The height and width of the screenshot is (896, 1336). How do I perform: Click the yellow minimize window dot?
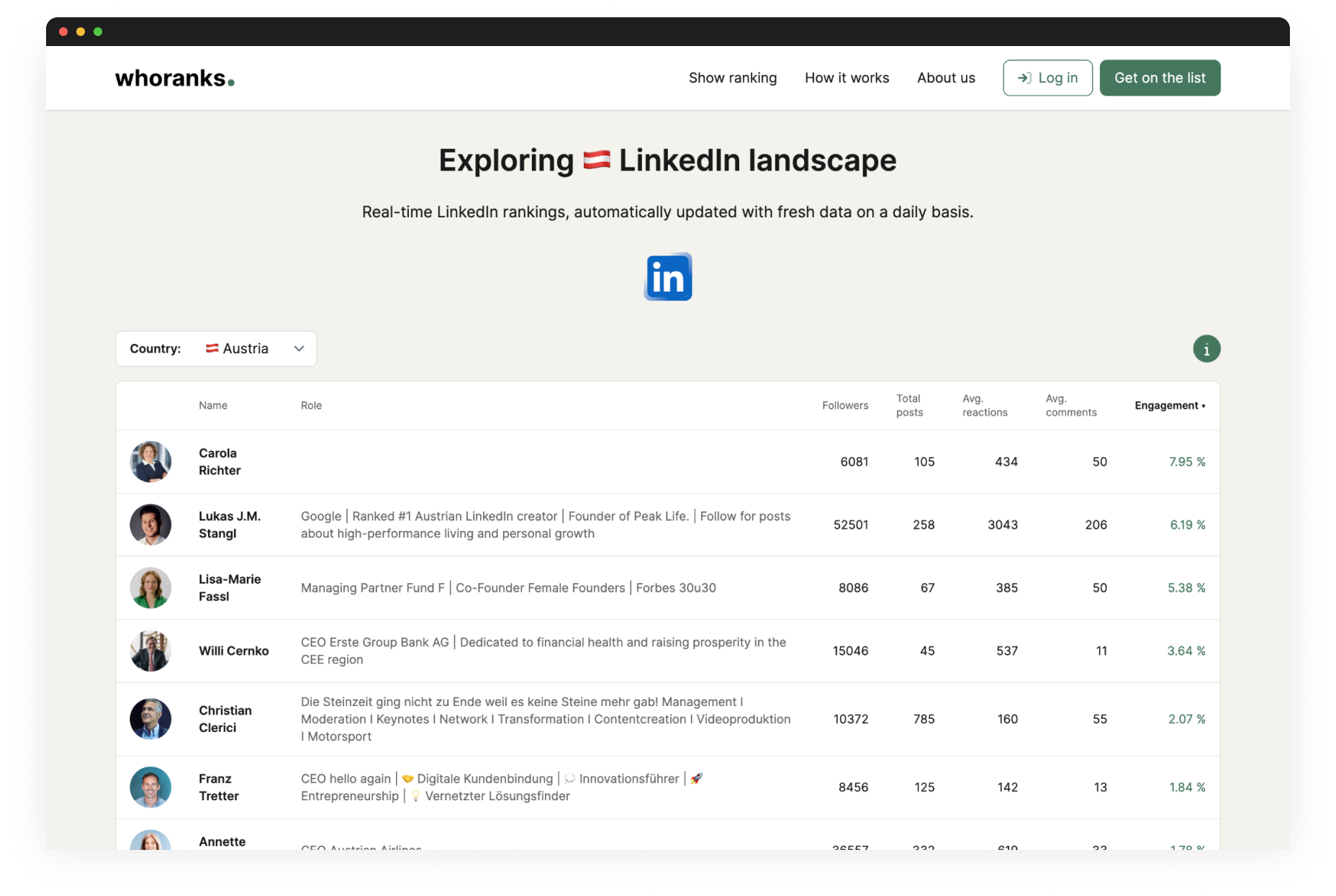(81, 32)
